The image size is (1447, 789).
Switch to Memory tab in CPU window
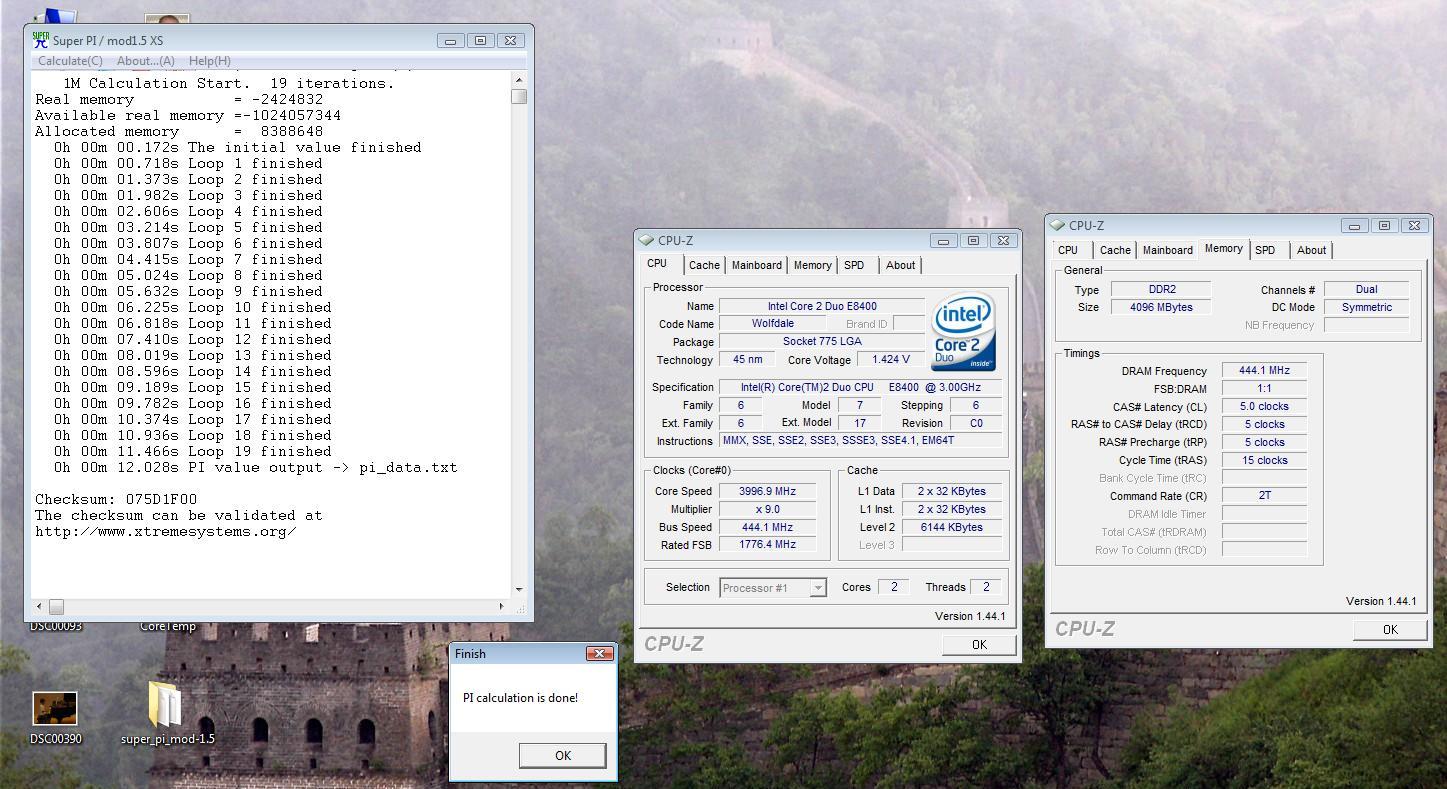click(812, 265)
